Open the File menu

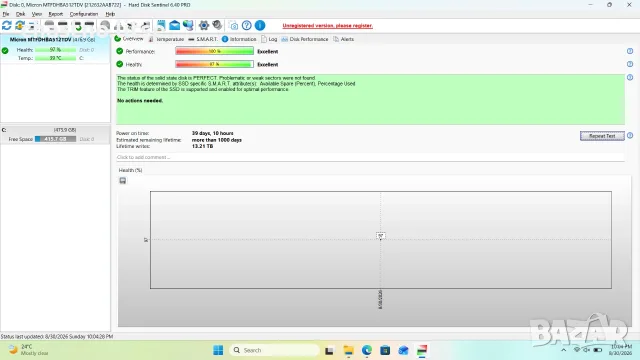(x=6, y=14)
